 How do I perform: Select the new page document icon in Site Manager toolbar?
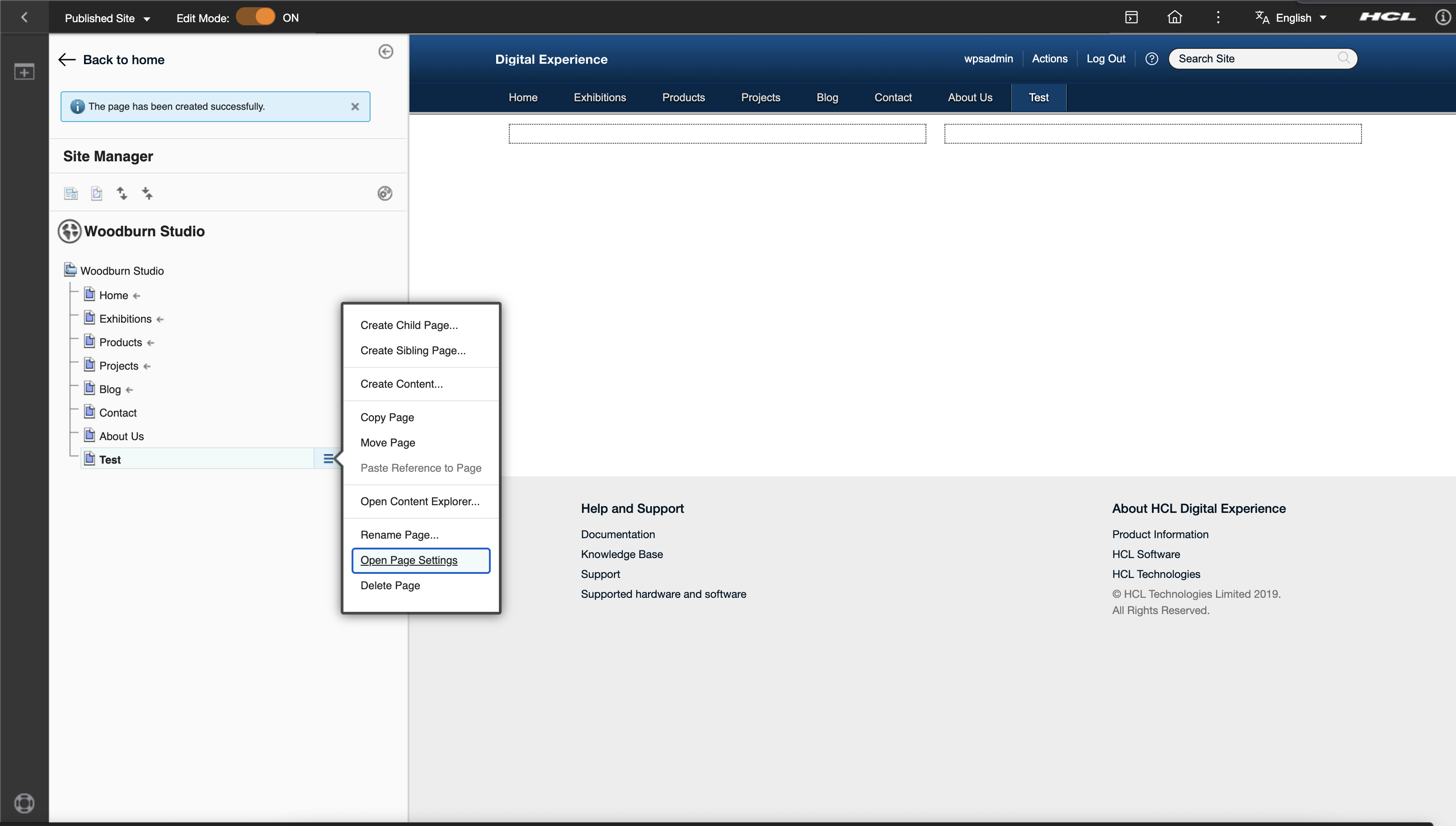pyautogui.click(x=96, y=193)
